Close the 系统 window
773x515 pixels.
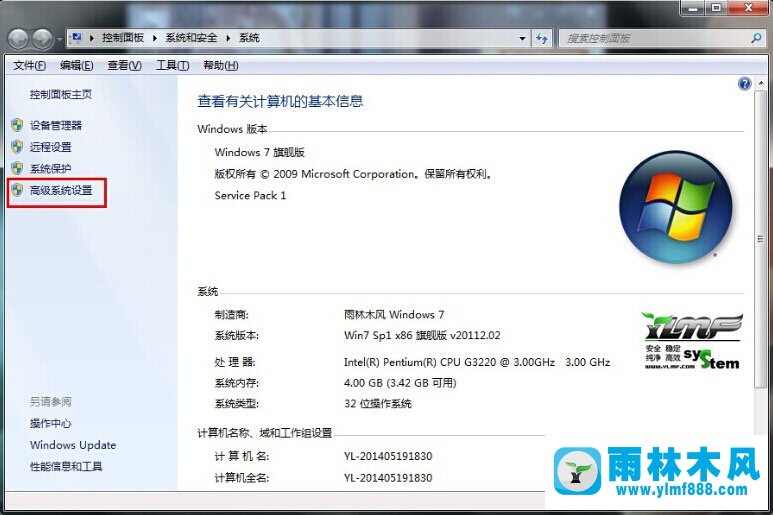click(748, 8)
